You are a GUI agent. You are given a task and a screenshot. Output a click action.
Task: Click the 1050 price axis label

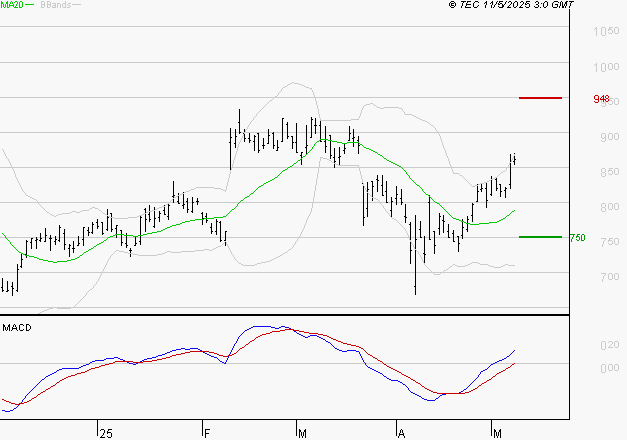[x=606, y=31]
